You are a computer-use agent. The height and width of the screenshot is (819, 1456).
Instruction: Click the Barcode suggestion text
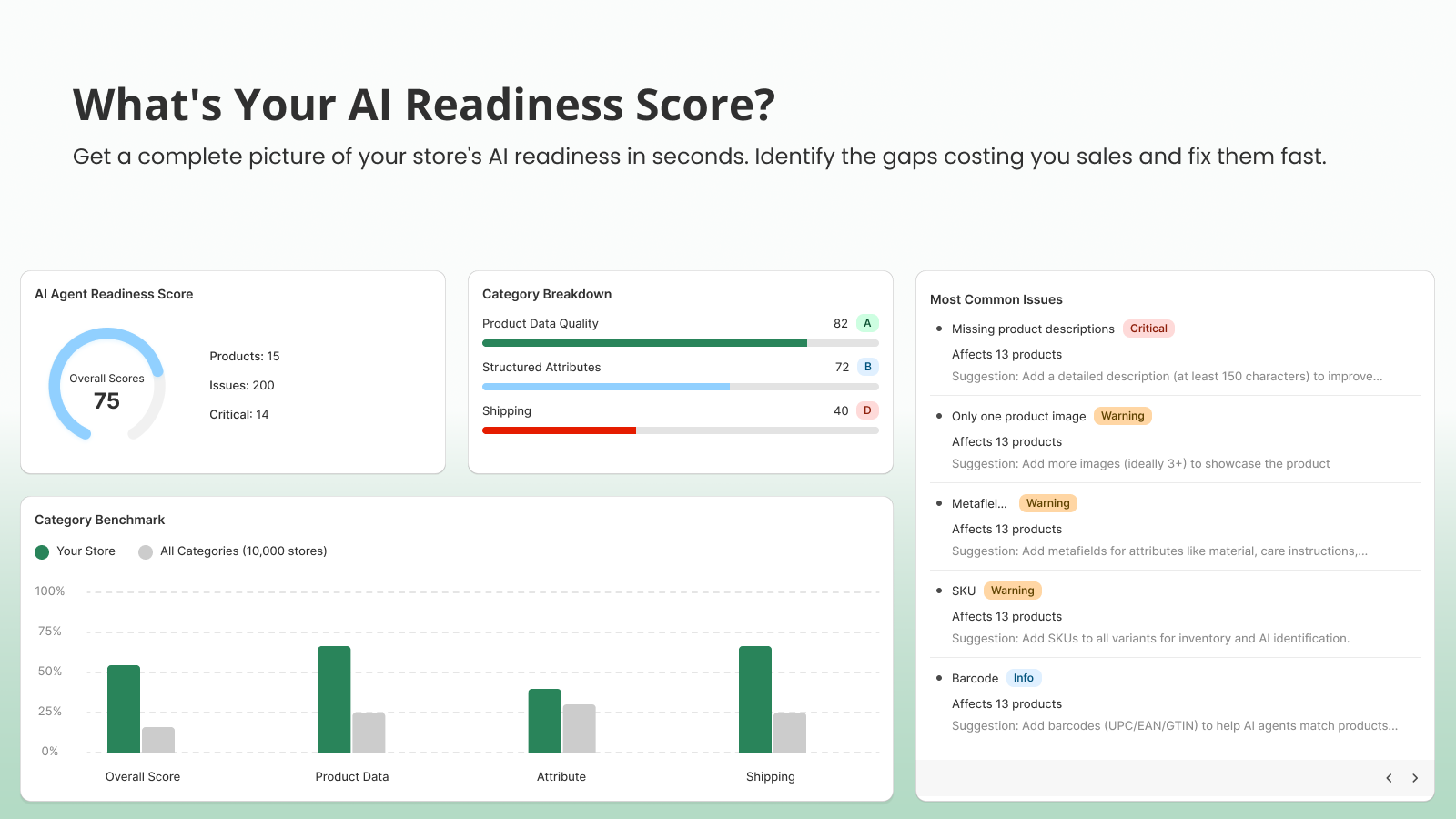[x=1175, y=726]
